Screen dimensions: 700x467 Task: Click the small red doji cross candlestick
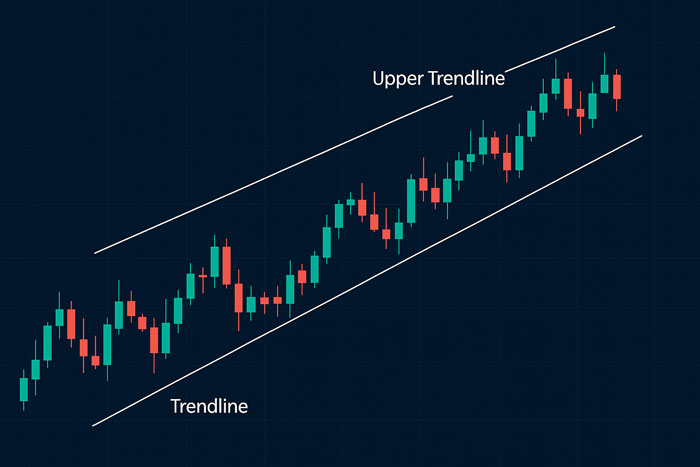point(203,277)
